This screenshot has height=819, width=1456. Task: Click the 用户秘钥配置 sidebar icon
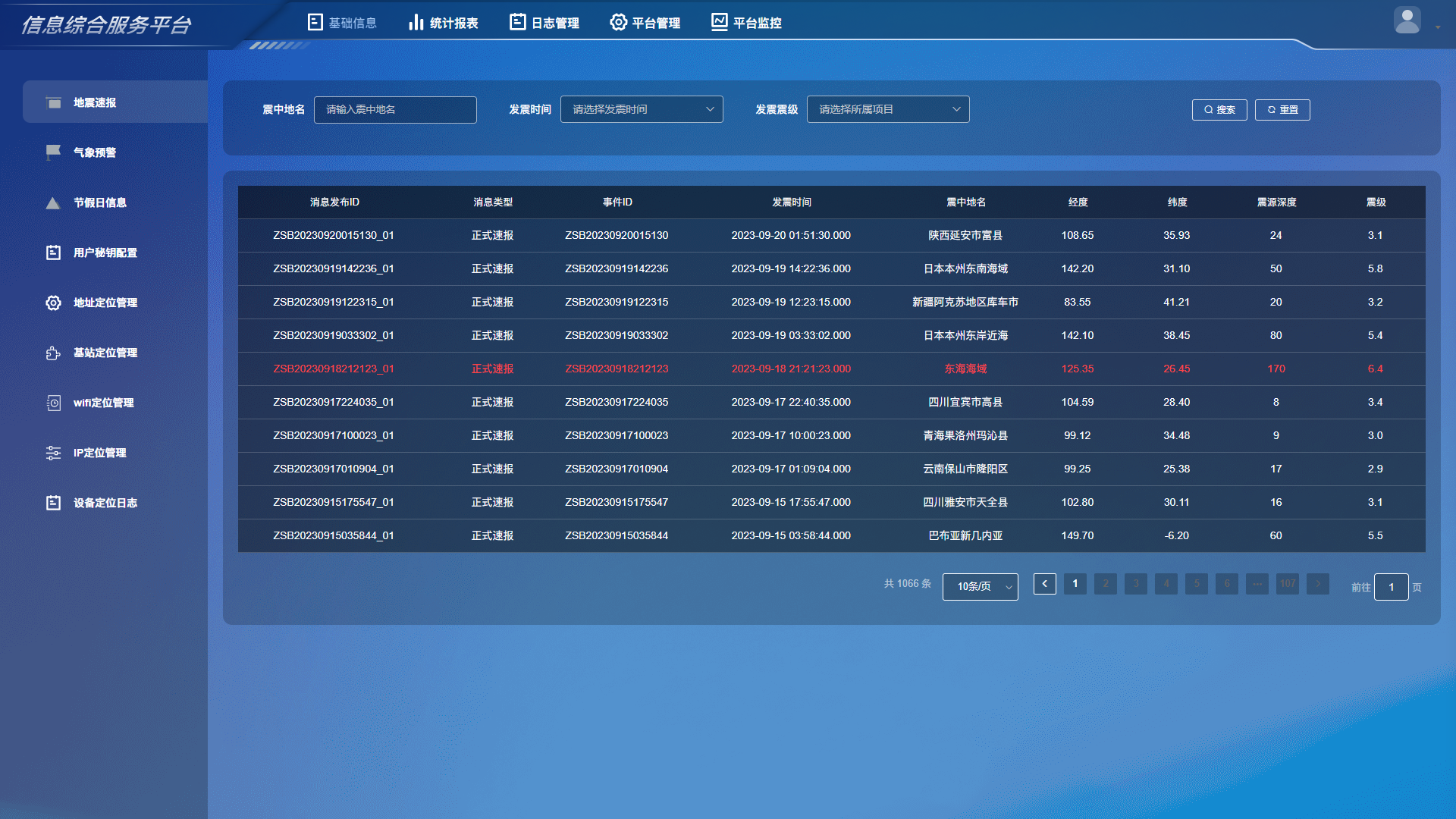point(53,253)
